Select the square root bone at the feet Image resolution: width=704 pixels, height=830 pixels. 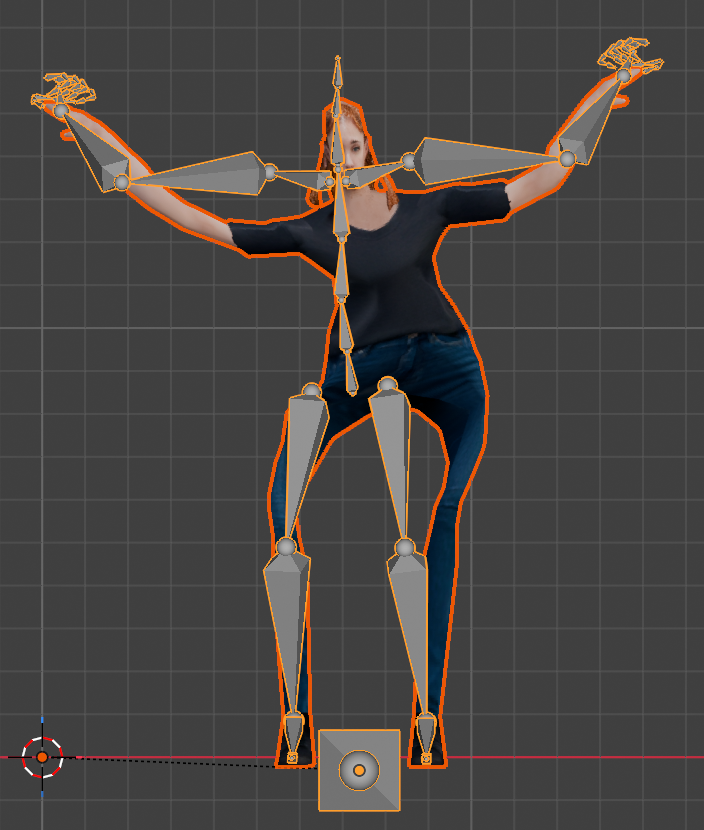pos(359,770)
